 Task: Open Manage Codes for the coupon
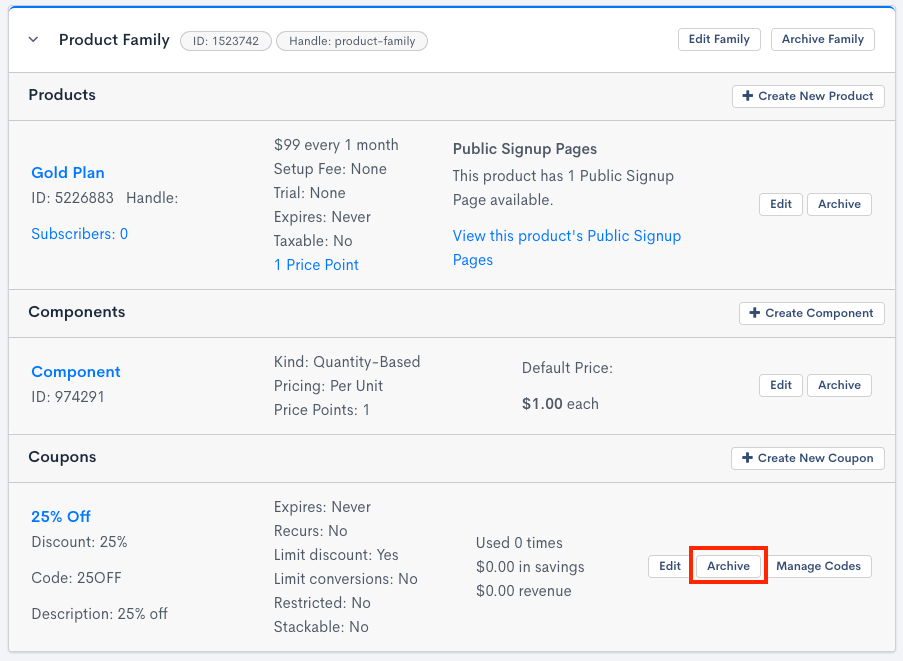[819, 566]
